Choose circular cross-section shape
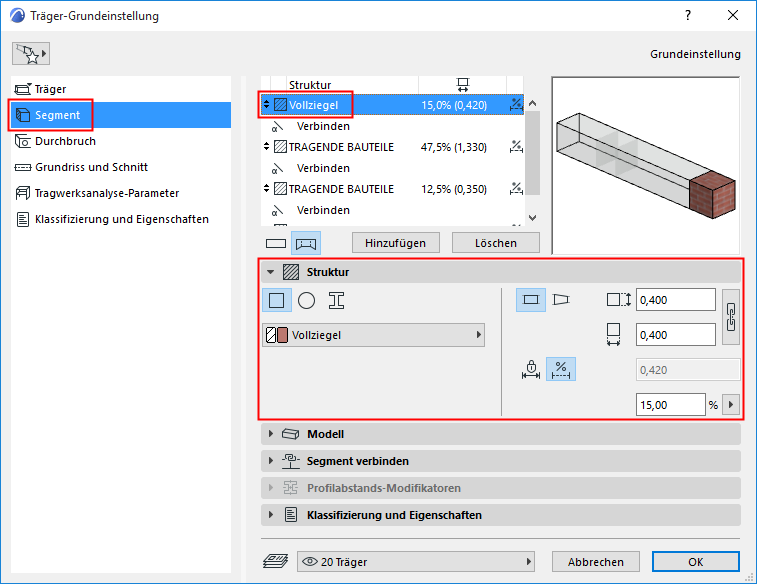Image resolution: width=757 pixels, height=584 pixels. pos(307,300)
